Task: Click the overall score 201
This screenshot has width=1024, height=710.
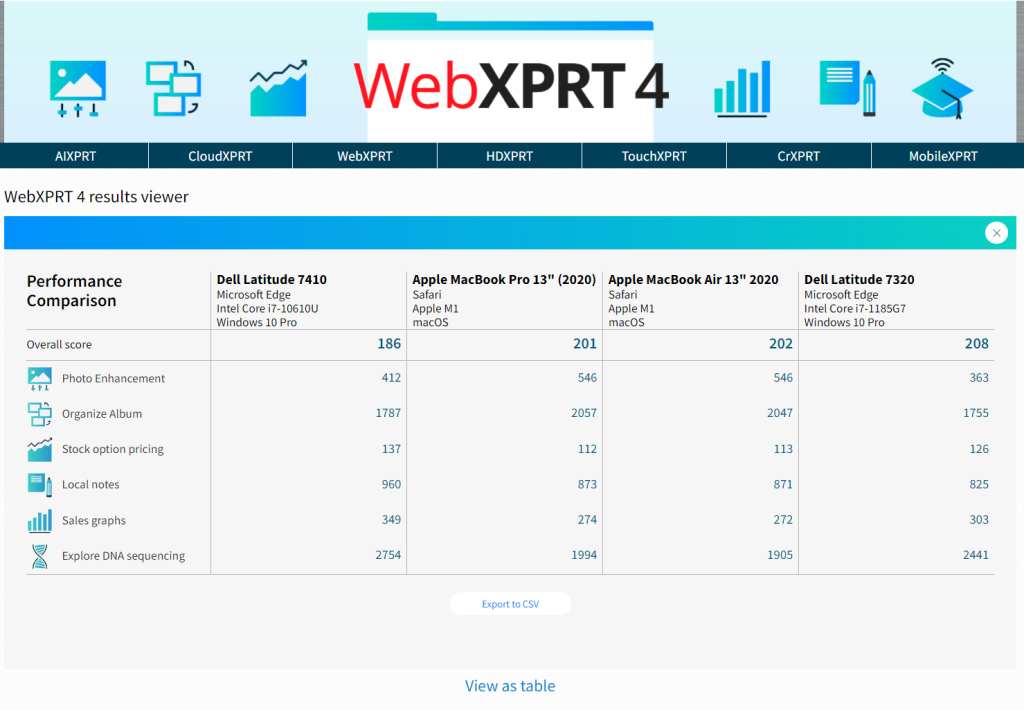Action: tap(585, 344)
